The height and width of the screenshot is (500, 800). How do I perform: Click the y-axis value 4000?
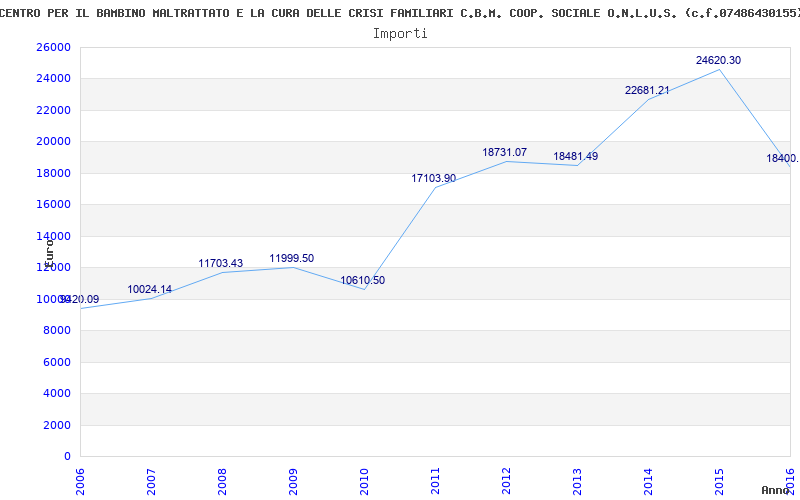[x=57, y=393]
